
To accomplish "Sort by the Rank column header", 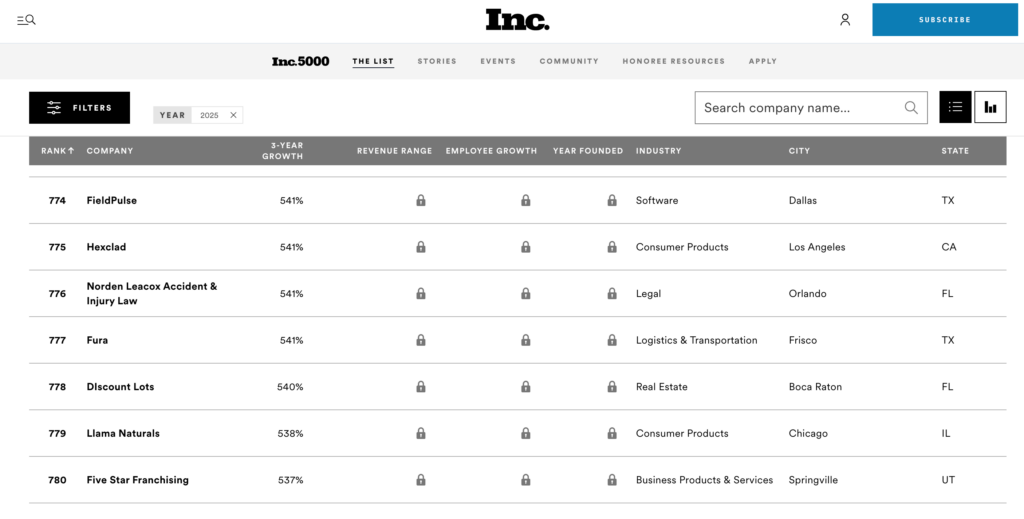I will pos(57,151).
